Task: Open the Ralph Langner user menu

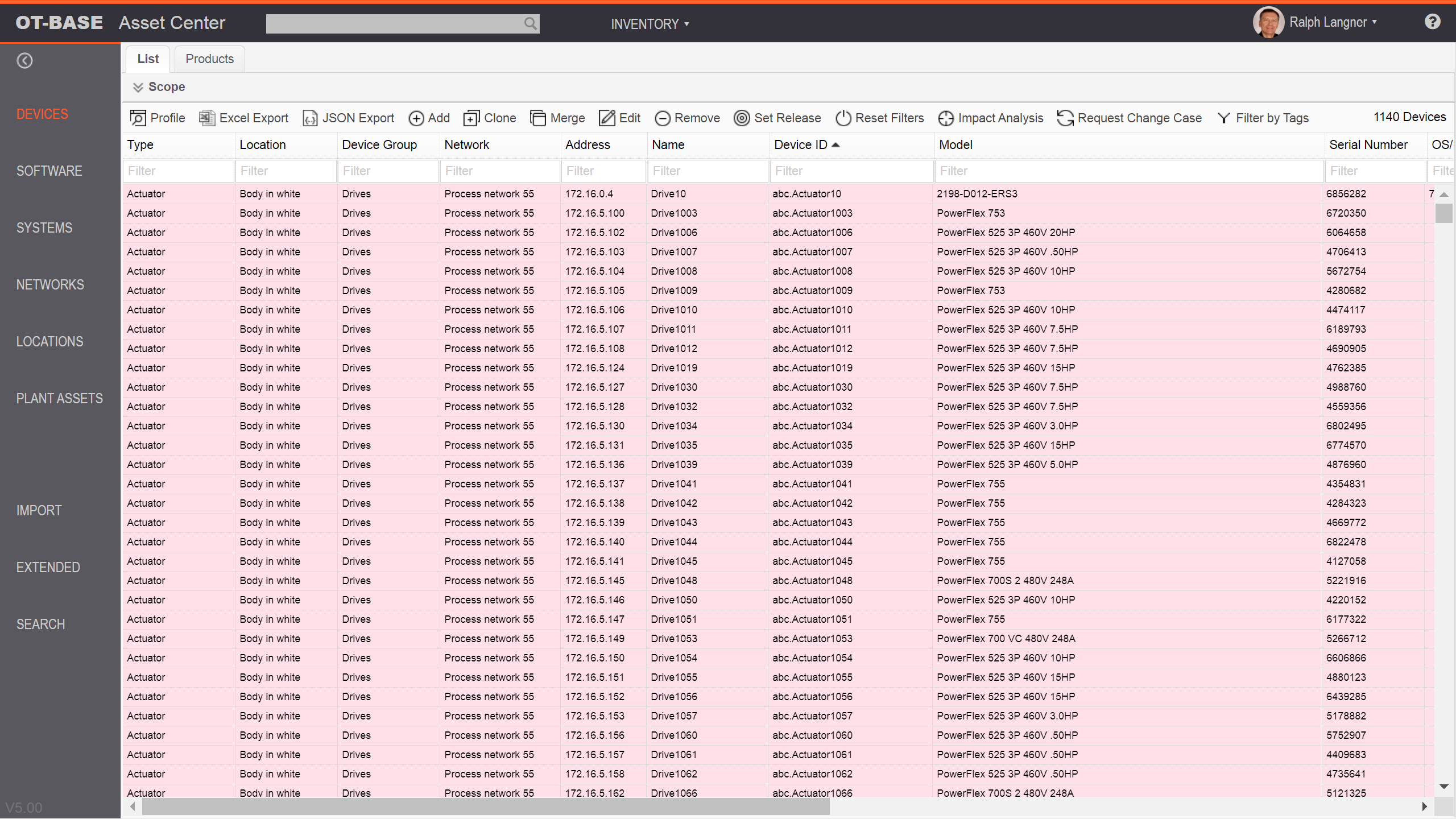Action: (1333, 22)
